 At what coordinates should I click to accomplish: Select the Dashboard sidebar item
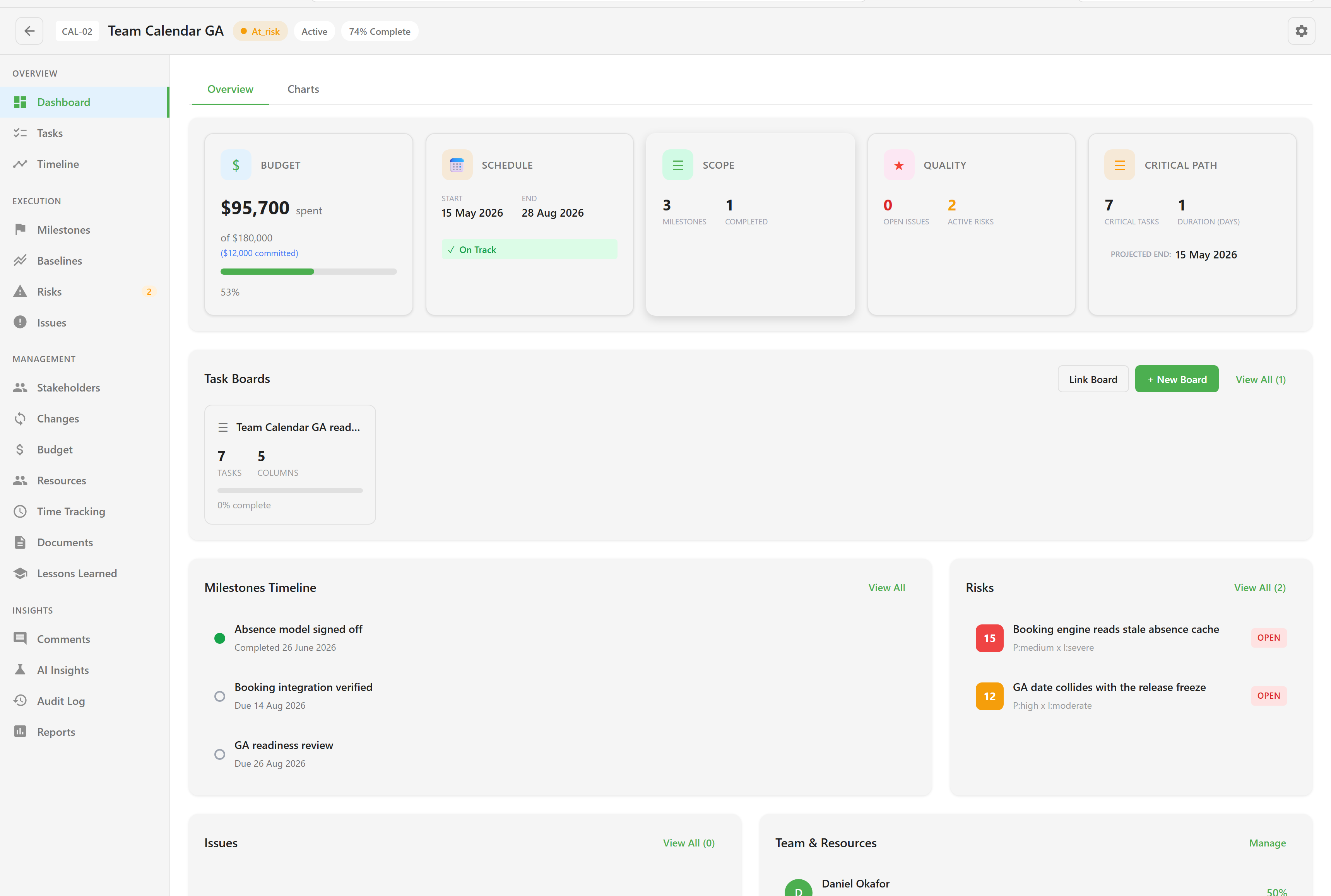coord(85,102)
